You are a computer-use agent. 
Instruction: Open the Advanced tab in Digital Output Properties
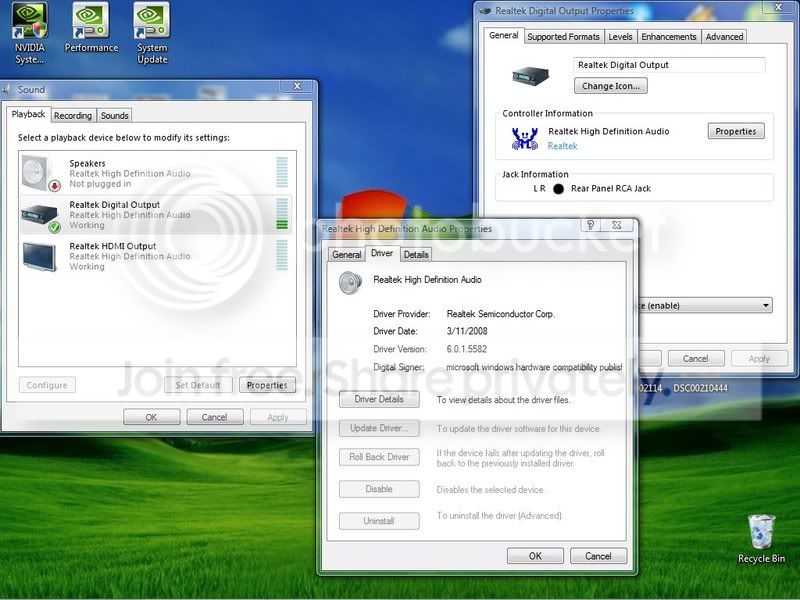click(x=724, y=37)
